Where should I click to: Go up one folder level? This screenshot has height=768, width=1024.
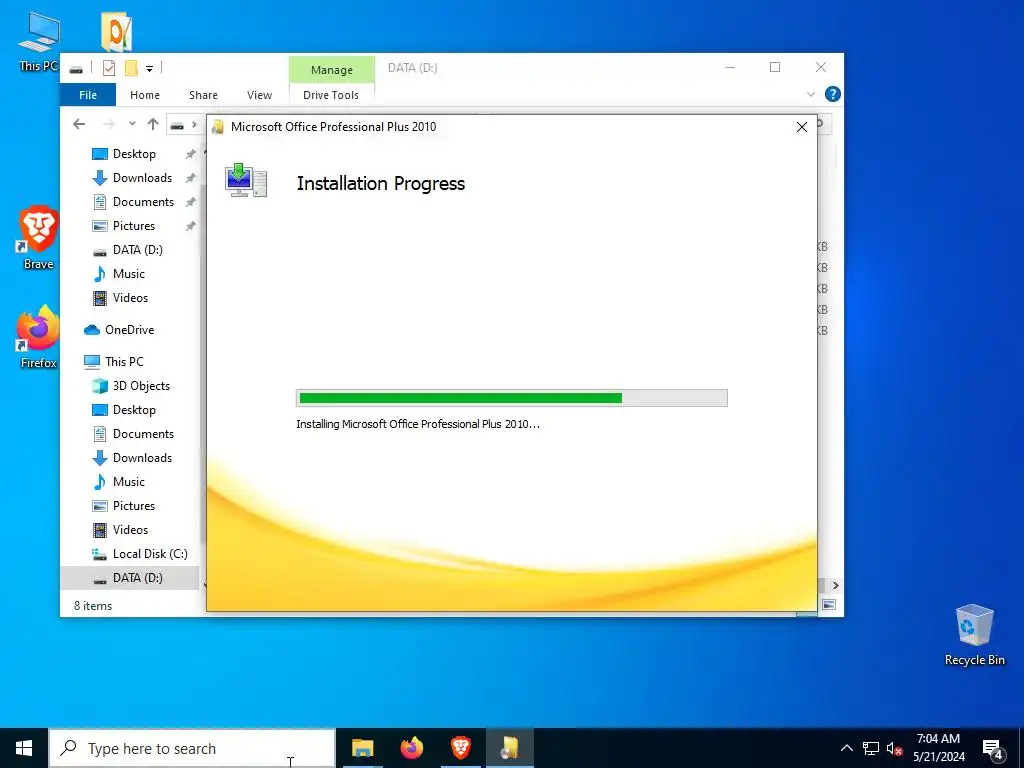tap(153, 124)
